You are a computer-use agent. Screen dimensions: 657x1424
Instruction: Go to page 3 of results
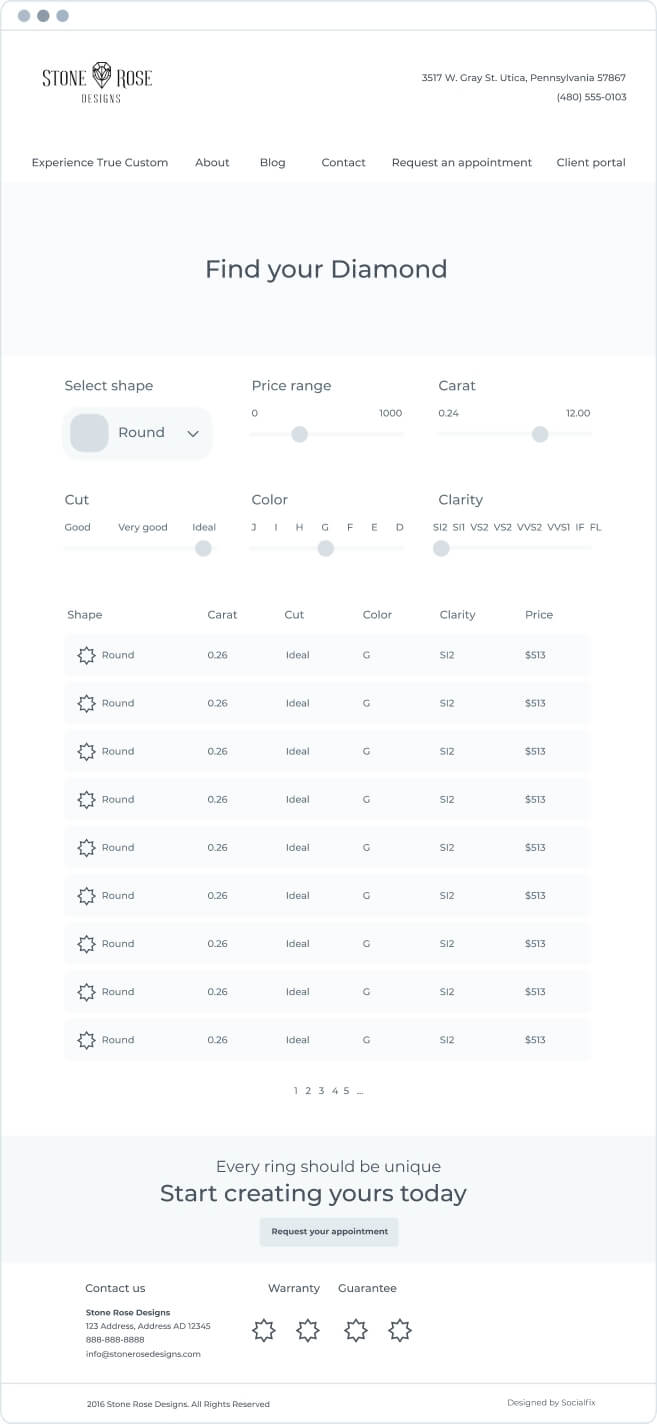[x=321, y=1091]
